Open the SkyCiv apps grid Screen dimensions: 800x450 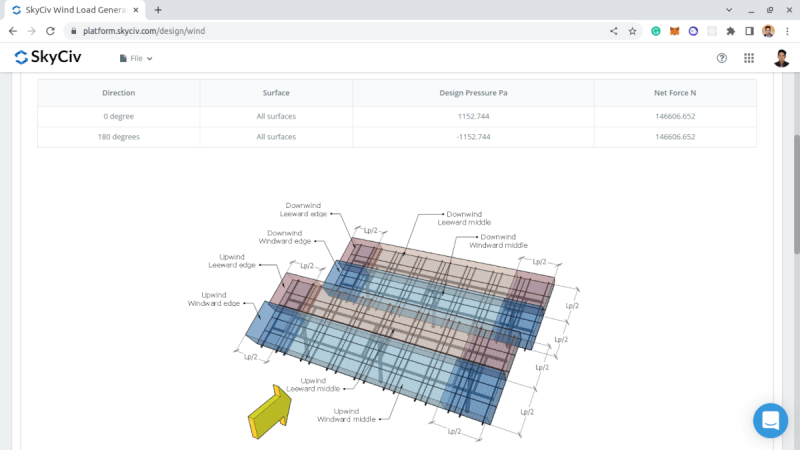pyautogui.click(x=749, y=58)
